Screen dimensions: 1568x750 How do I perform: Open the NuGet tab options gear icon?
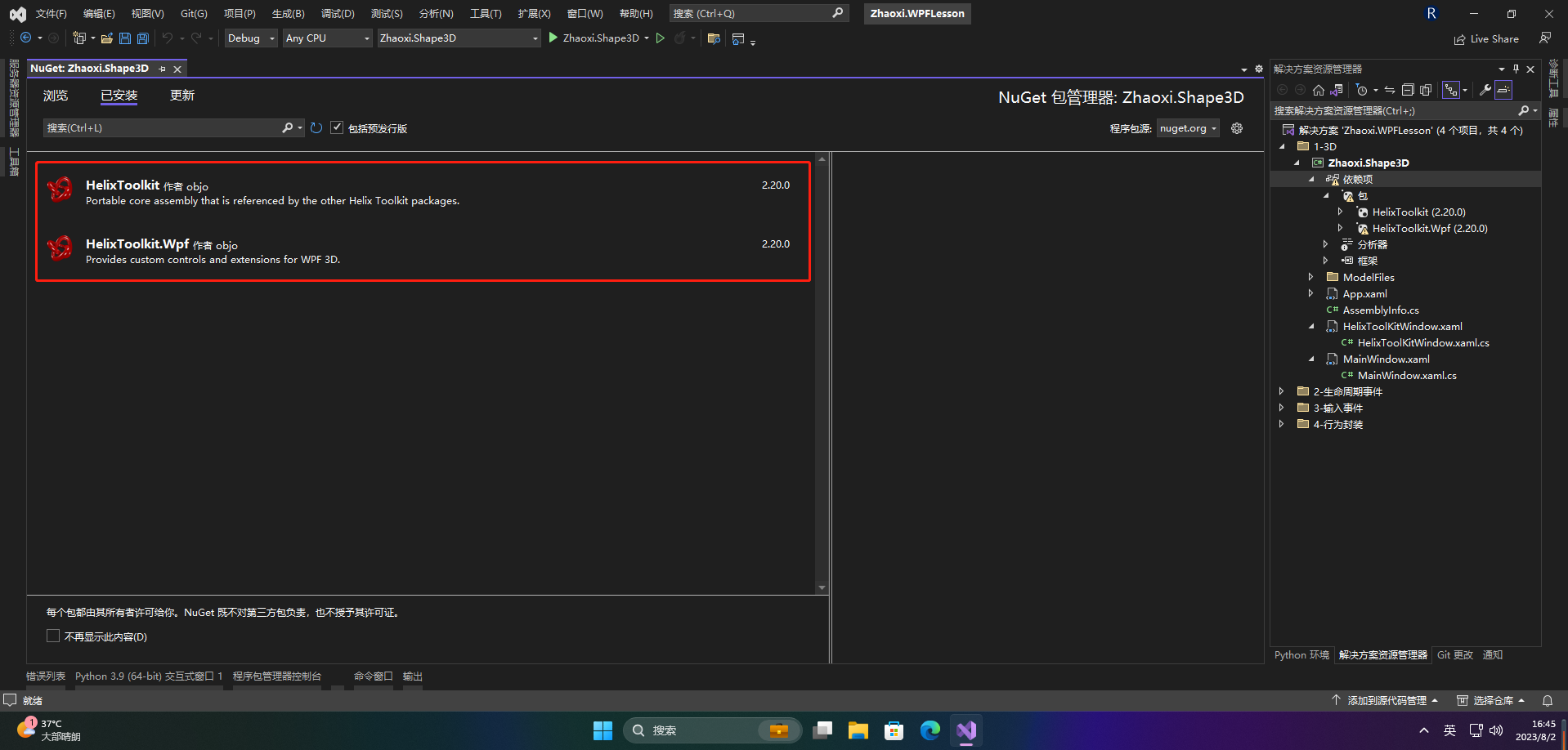point(1259,69)
